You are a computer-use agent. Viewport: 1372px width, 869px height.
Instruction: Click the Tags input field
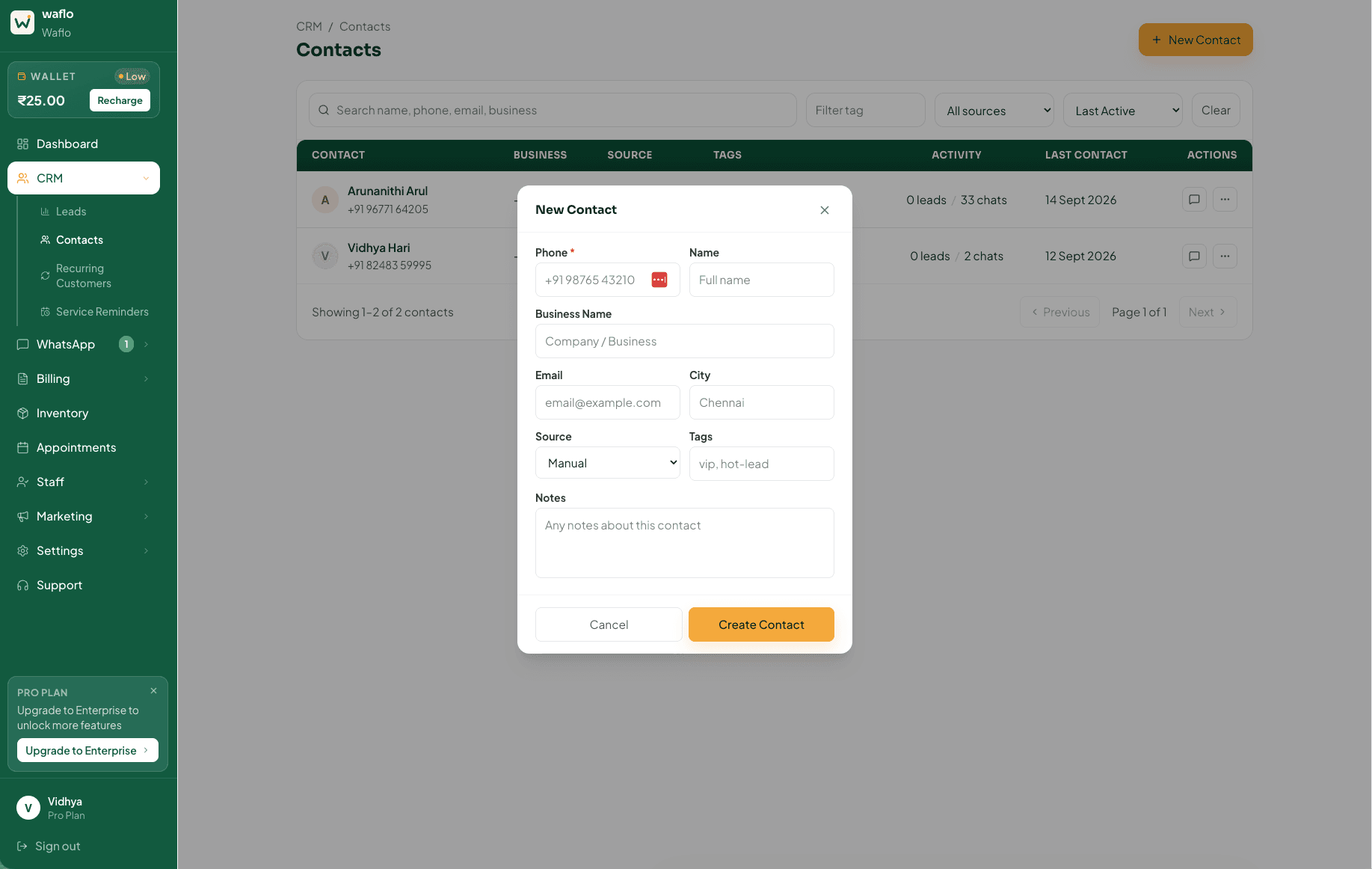762,464
